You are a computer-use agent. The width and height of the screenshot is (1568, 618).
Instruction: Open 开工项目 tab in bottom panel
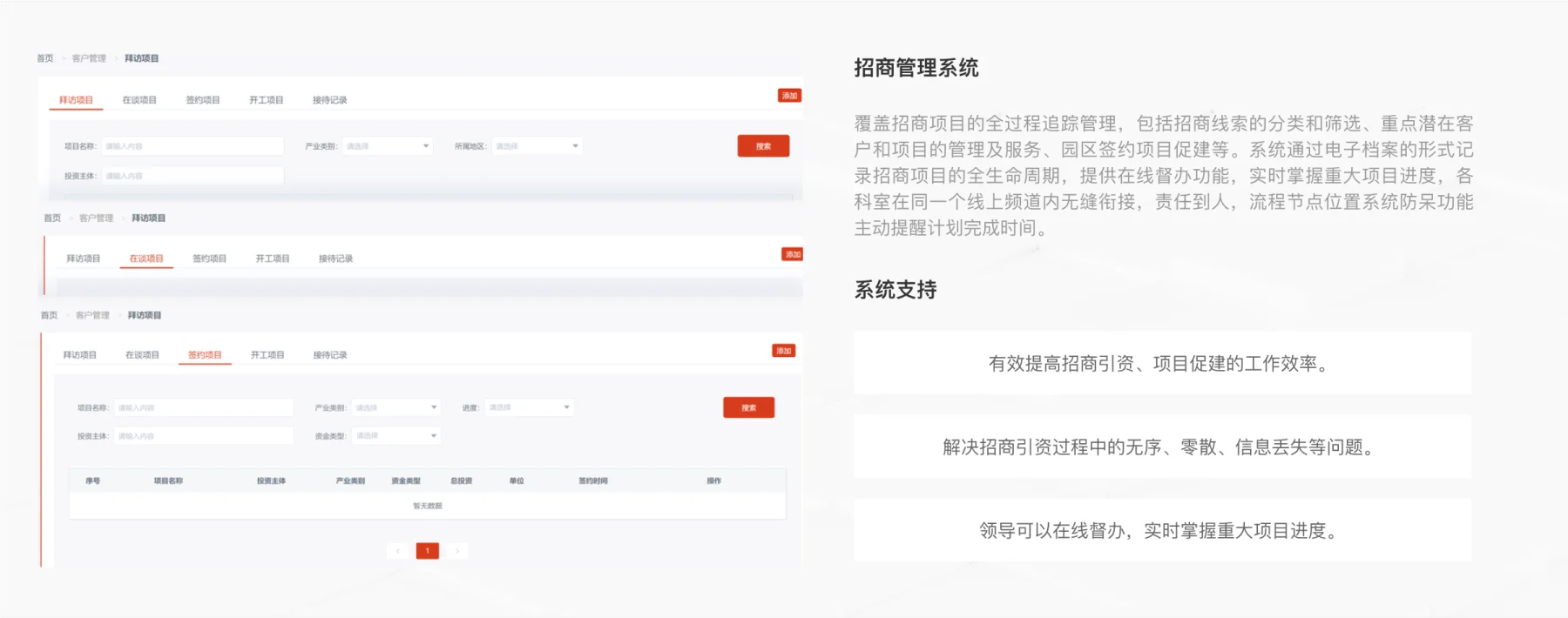(267, 355)
